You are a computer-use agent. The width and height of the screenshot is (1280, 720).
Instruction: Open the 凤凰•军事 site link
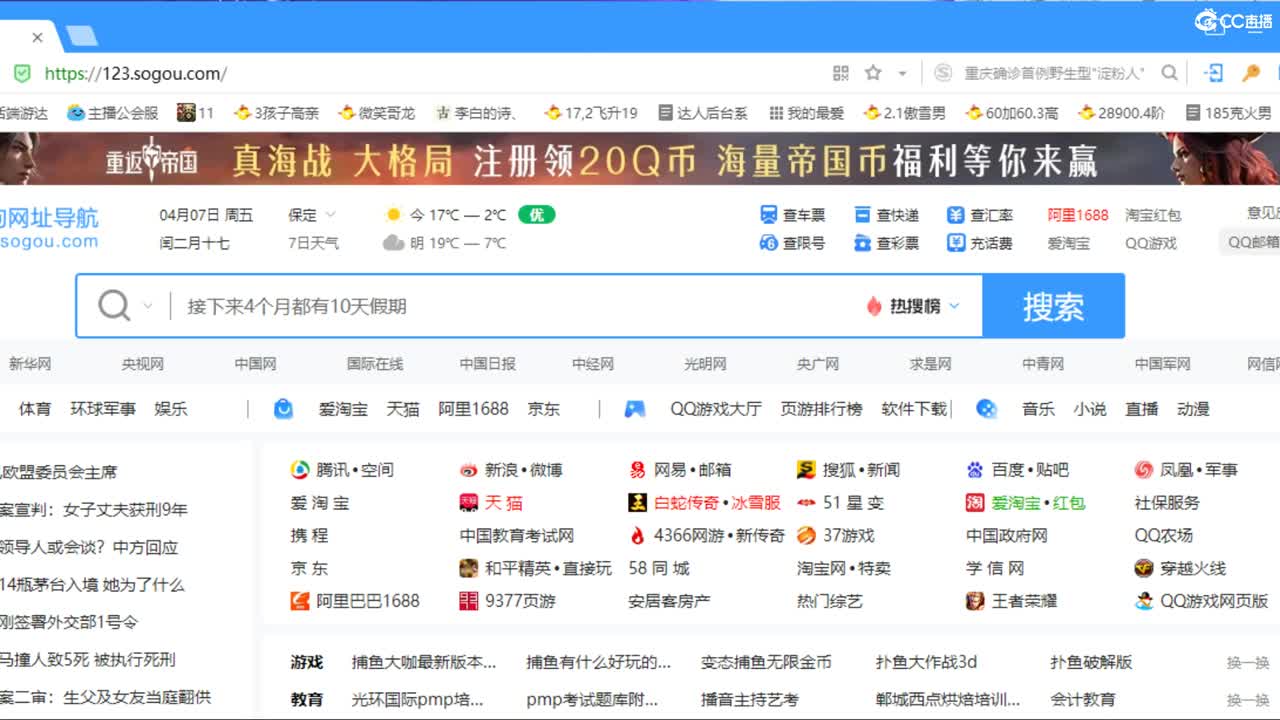1186,470
